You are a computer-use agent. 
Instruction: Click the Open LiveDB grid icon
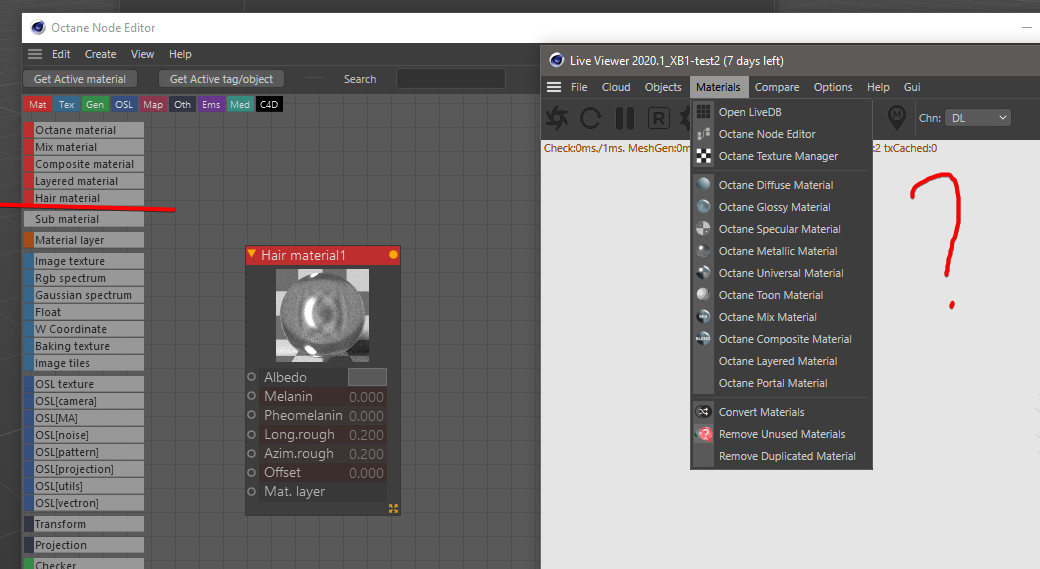click(704, 111)
